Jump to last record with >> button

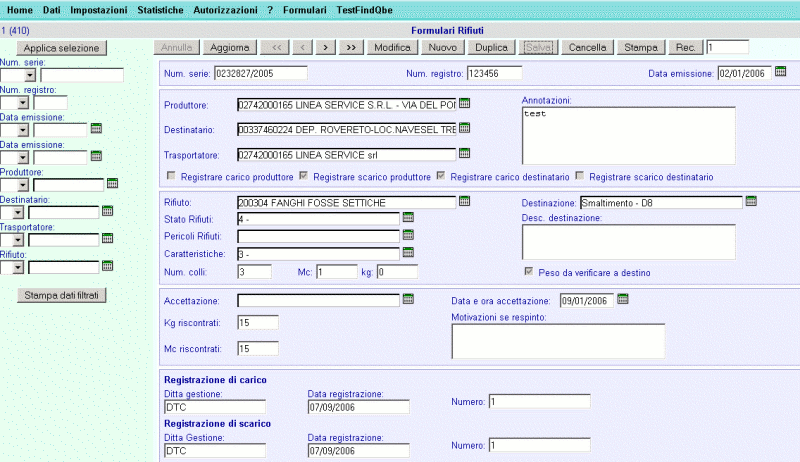351,47
